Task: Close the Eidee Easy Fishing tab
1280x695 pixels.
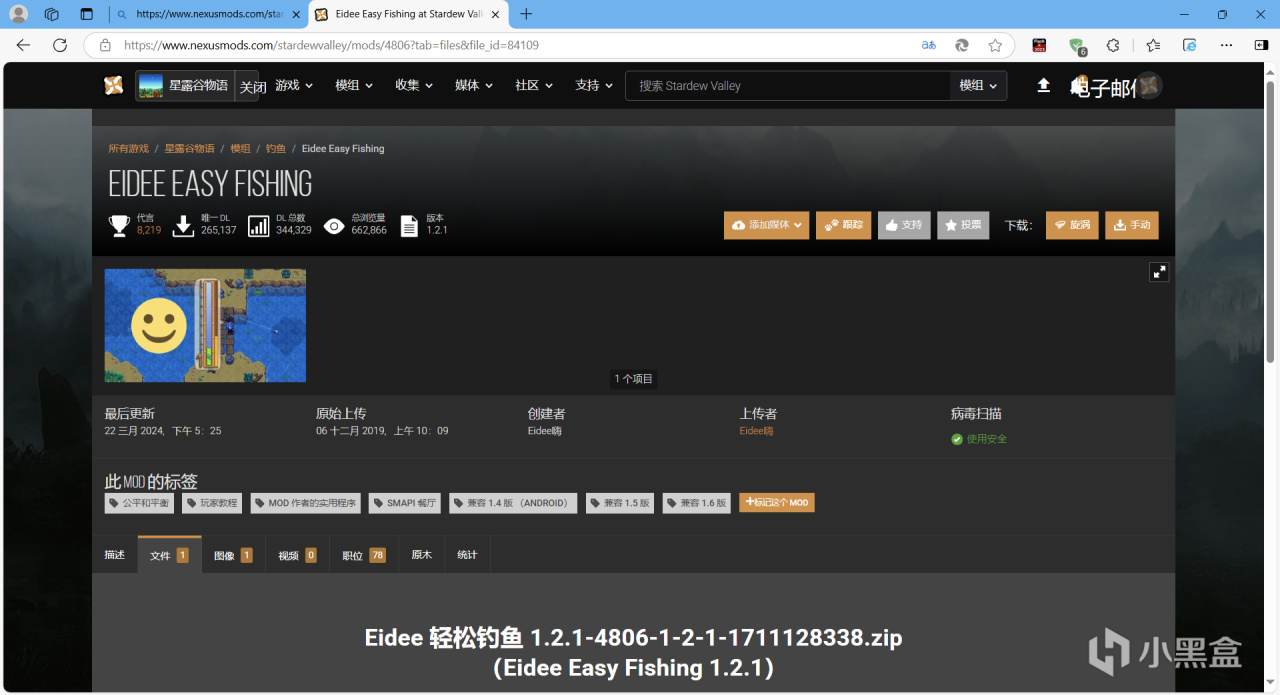Action: [495, 14]
